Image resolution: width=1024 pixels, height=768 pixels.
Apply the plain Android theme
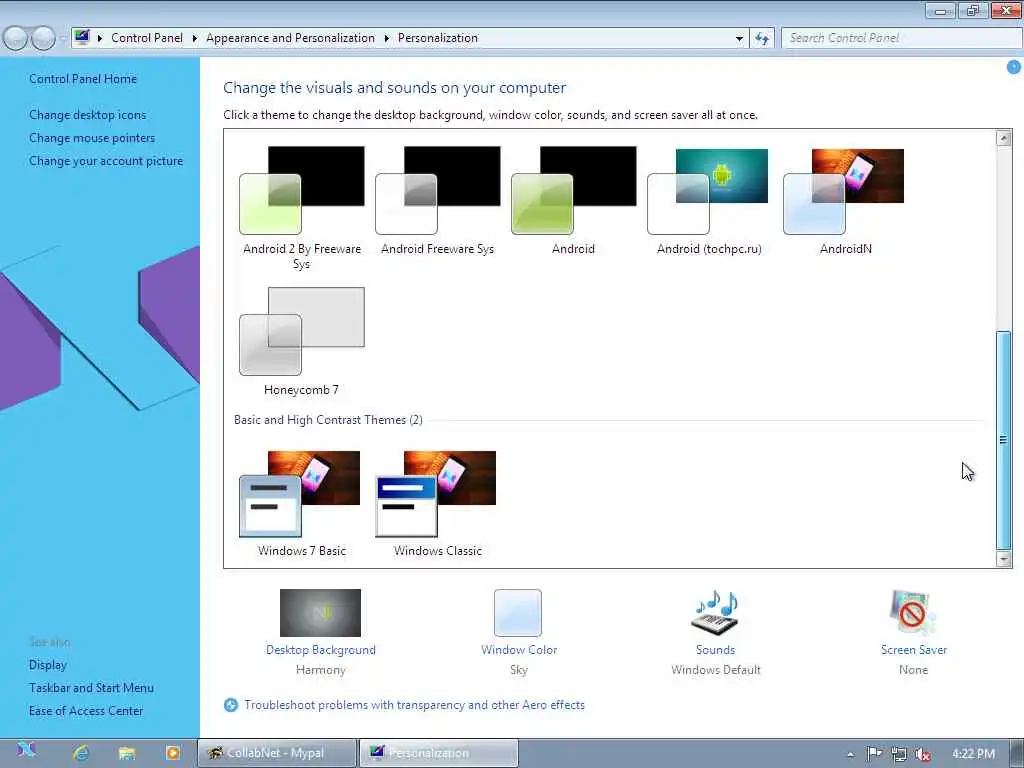pos(573,200)
